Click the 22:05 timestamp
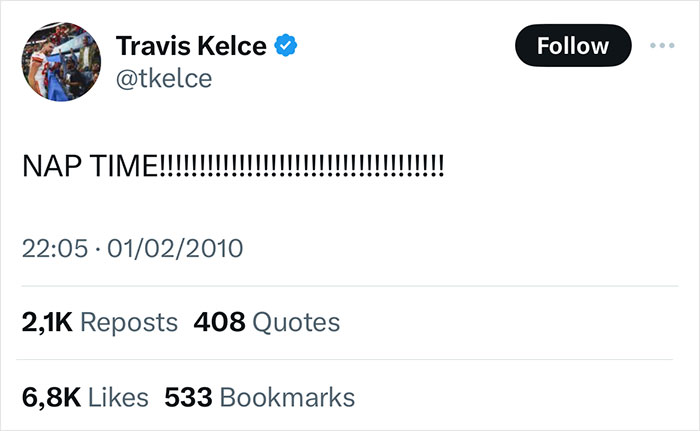Viewport: 700px width, 431px height. (x=53, y=247)
